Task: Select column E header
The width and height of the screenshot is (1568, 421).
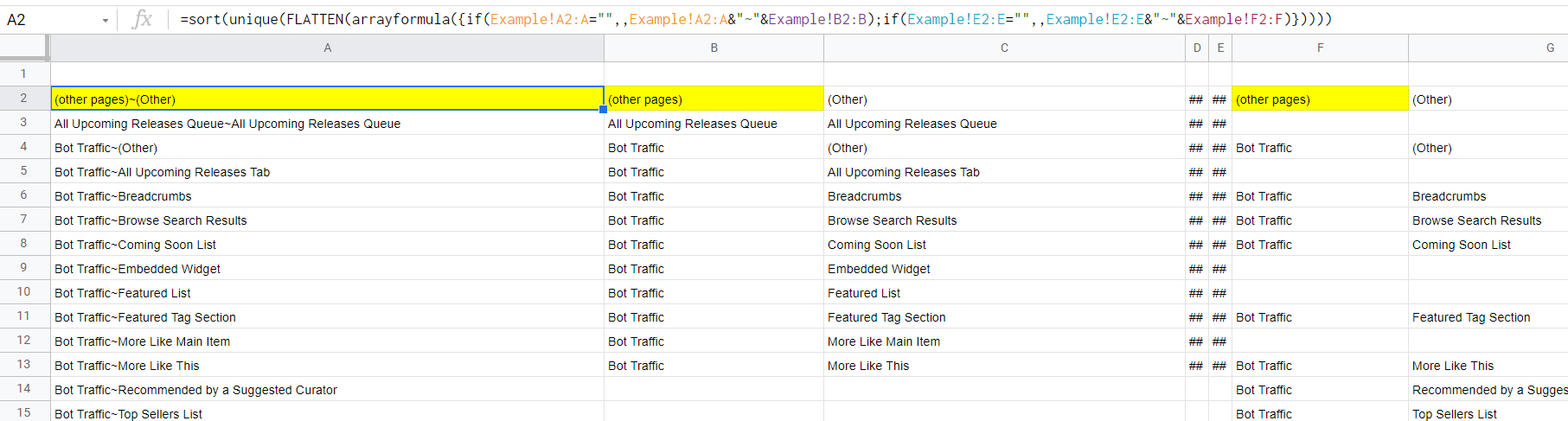Action: click(1220, 48)
